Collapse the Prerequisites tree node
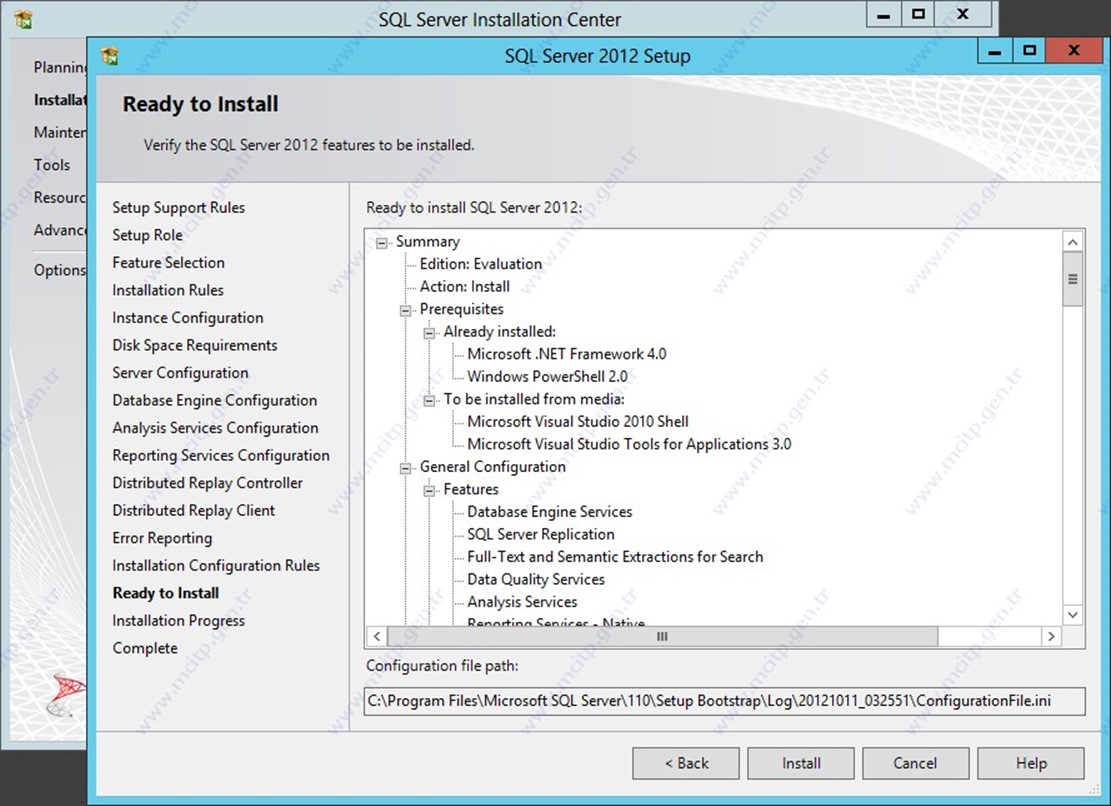 coord(405,310)
